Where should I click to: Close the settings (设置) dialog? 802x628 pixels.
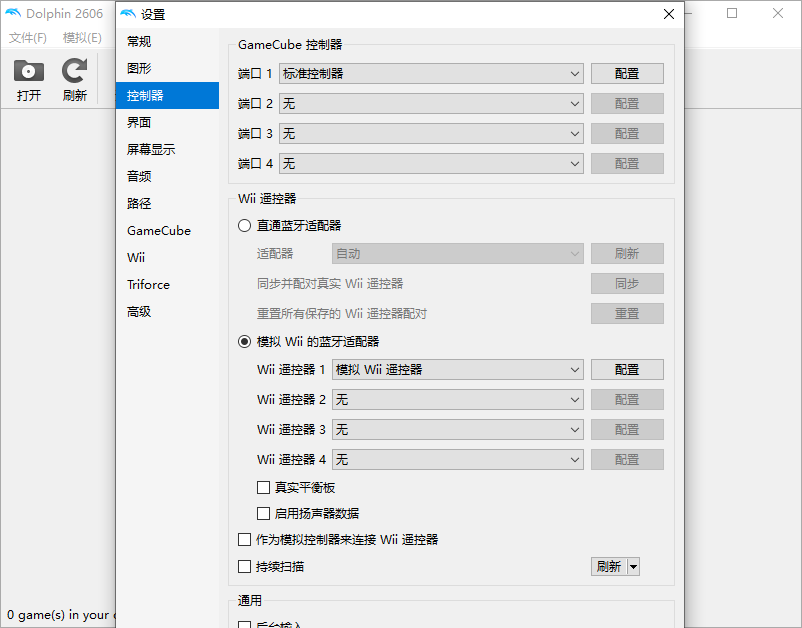click(x=669, y=14)
